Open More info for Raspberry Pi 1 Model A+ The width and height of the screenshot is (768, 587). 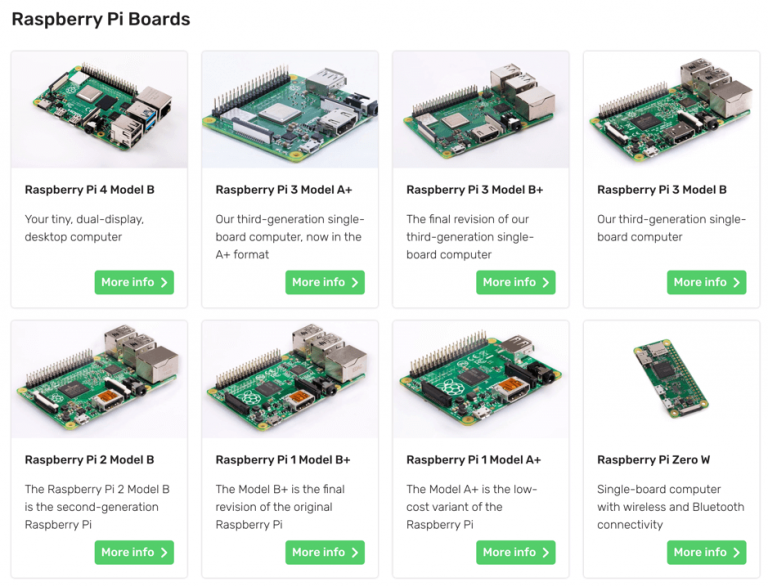(x=516, y=552)
